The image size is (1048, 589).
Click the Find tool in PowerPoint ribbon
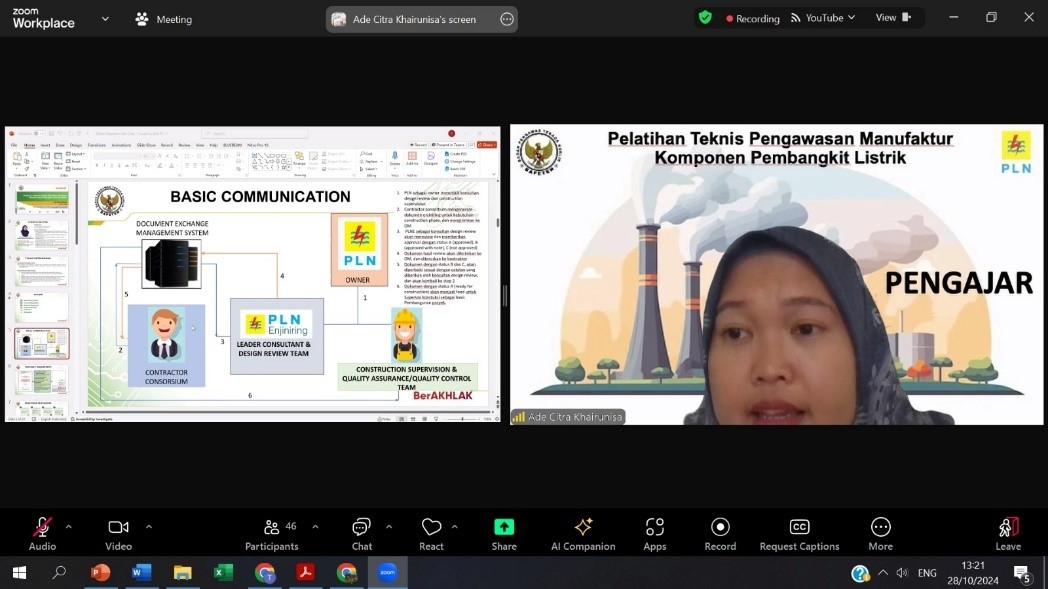(x=368, y=154)
